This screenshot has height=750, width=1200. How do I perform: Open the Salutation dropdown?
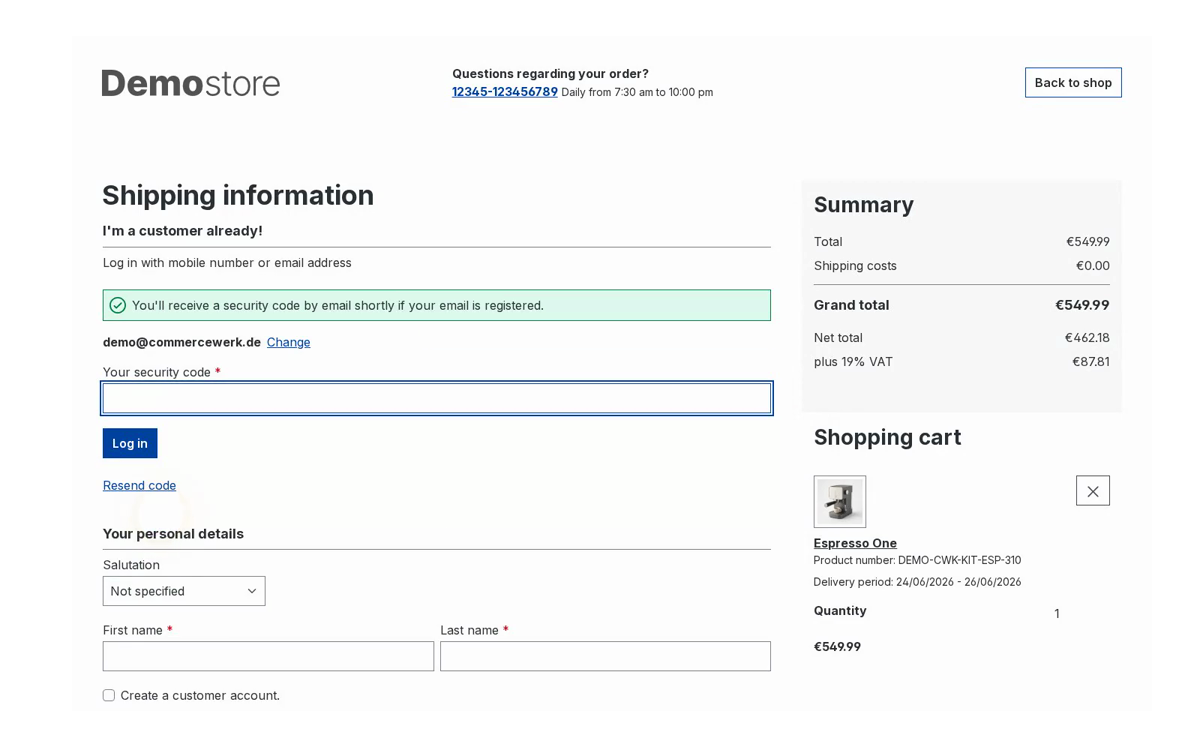pyautogui.click(x=184, y=591)
